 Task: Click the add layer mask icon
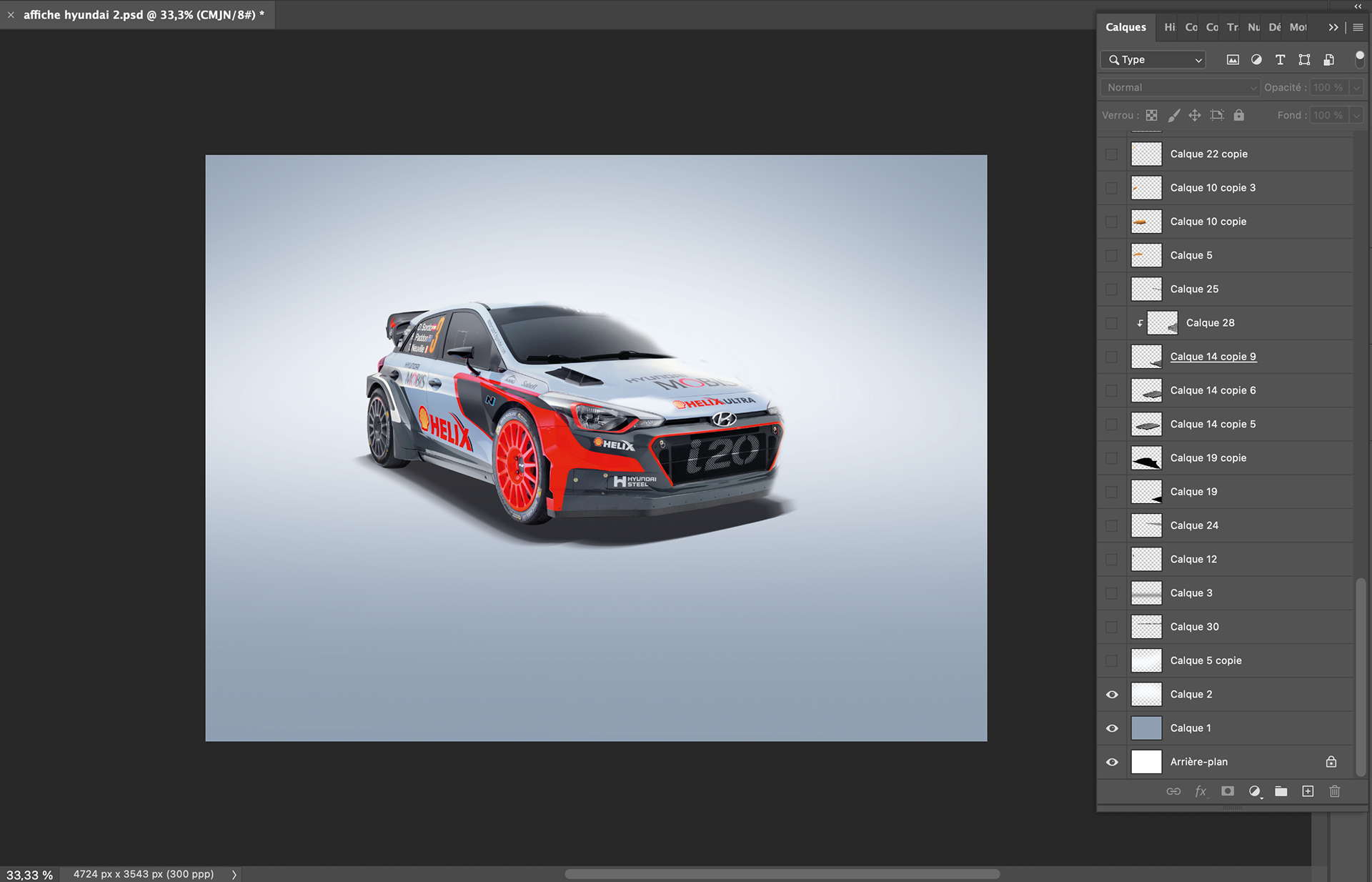[x=1228, y=791]
